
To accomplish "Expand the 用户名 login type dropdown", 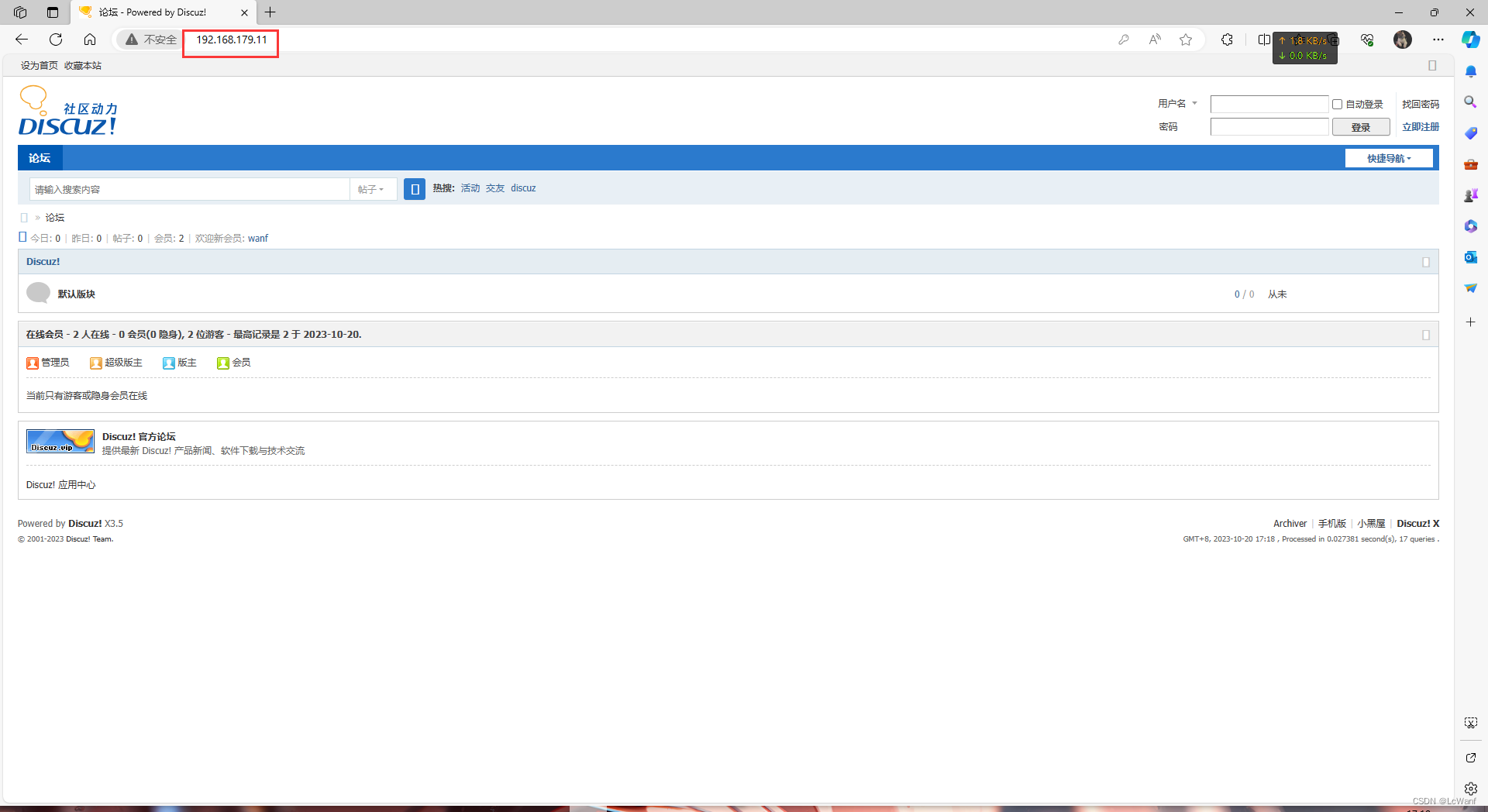I will tap(1177, 104).
